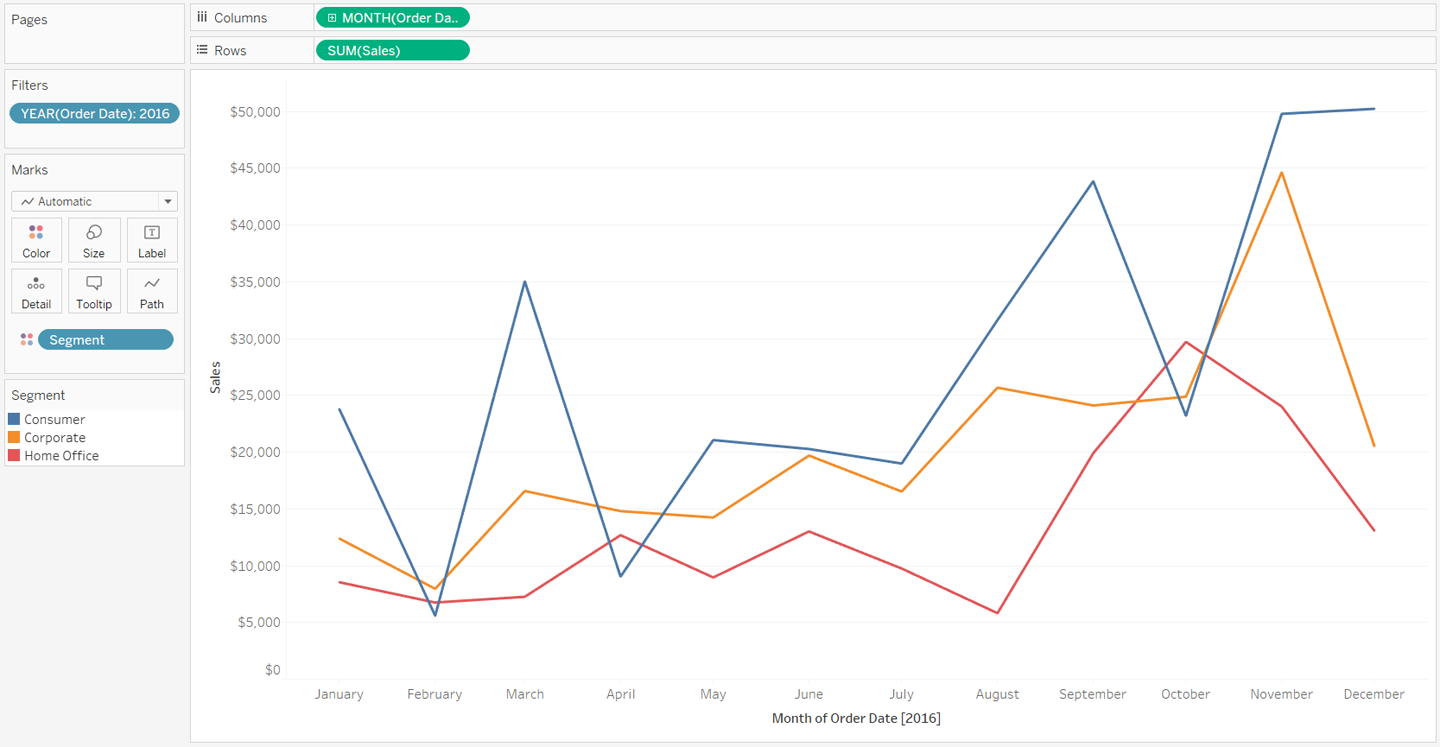Viewport: 1440px width, 747px height.
Task: Open the Path marks card
Action: click(152, 291)
